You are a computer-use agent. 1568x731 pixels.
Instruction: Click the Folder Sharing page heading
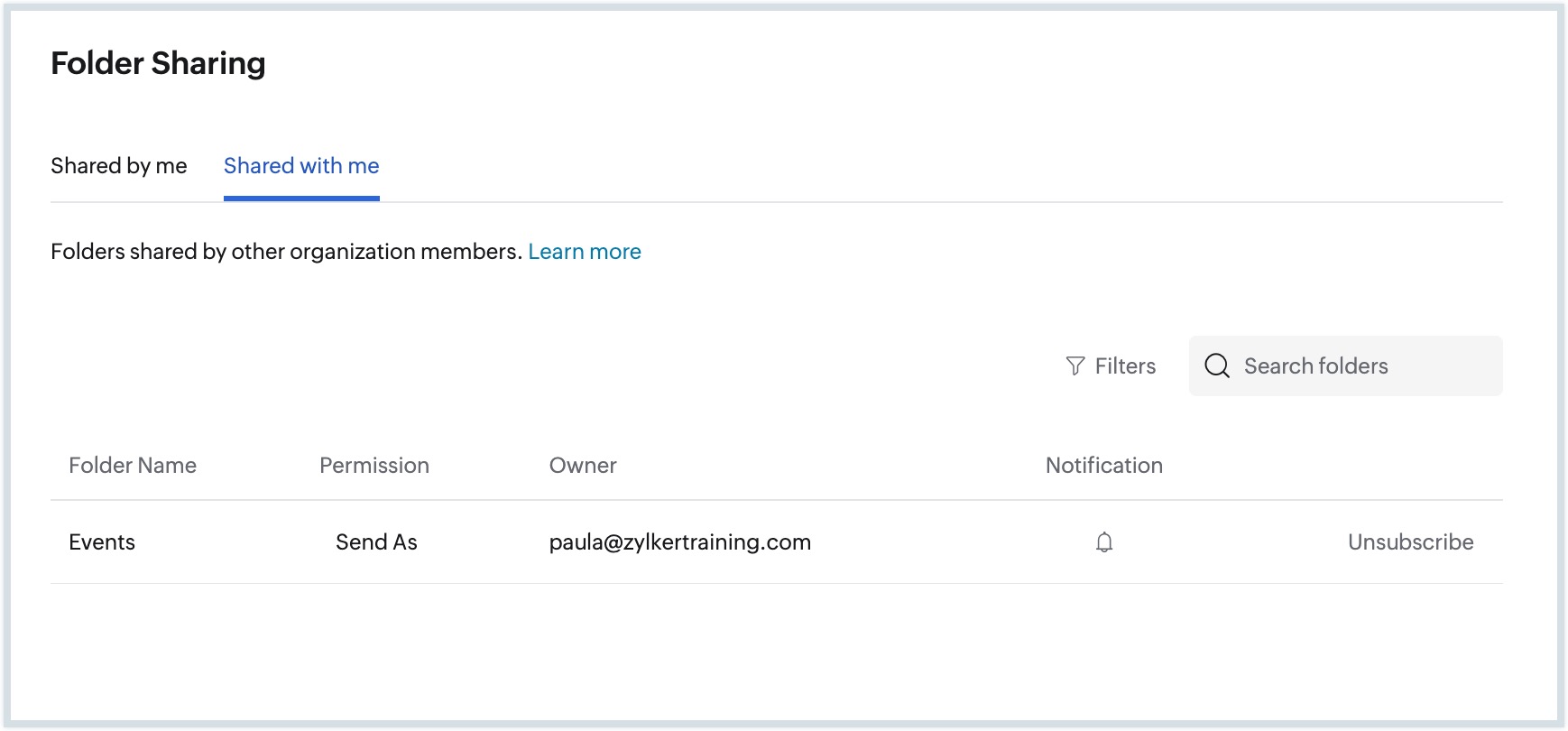pos(158,63)
